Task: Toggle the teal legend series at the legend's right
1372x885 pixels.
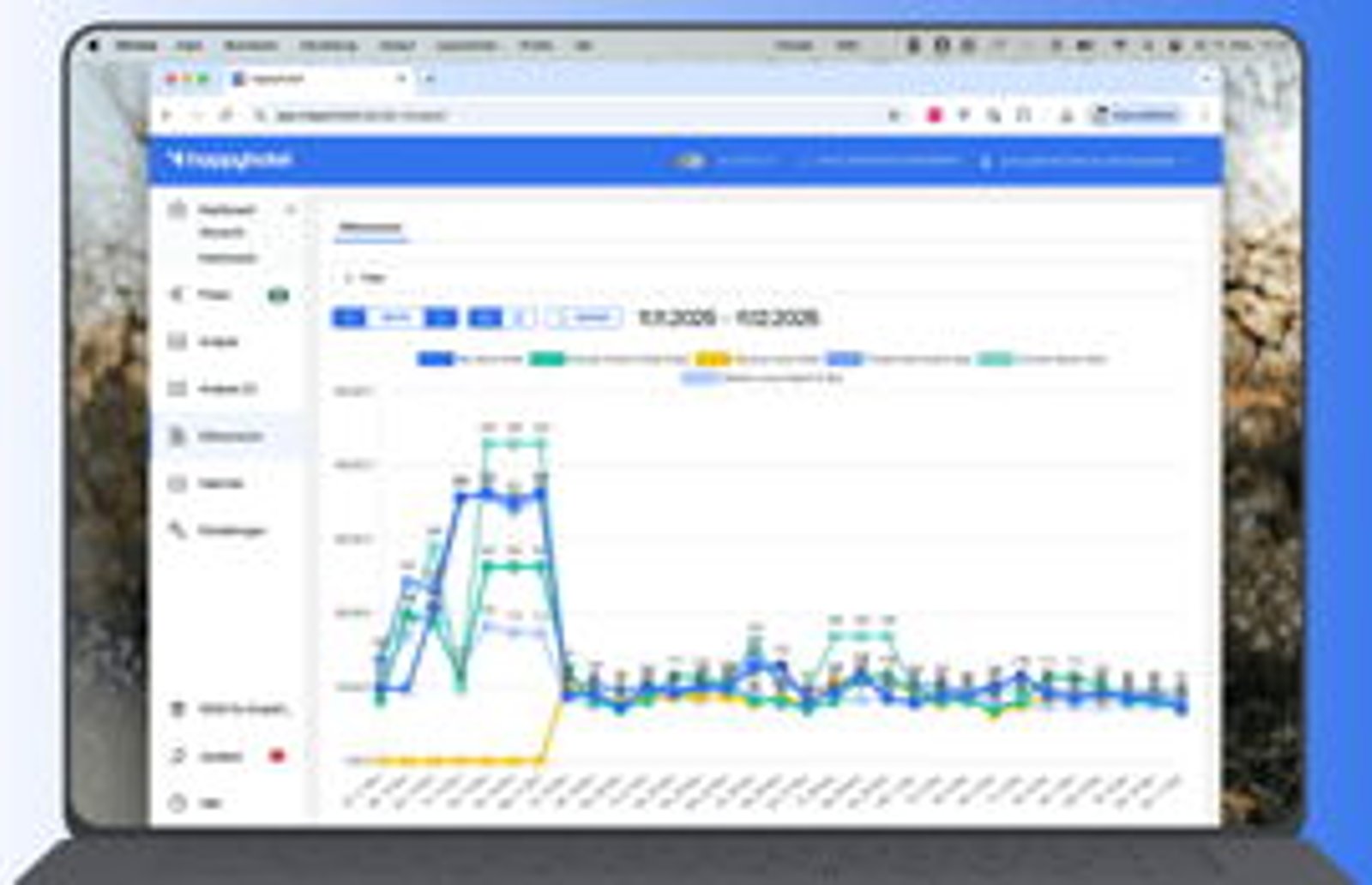Action: pyautogui.click(x=1043, y=359)
